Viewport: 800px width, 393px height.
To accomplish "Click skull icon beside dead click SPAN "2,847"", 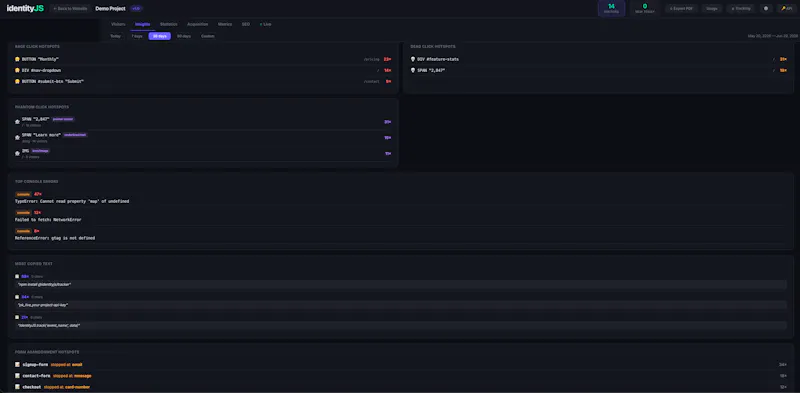I will point(413,70).
